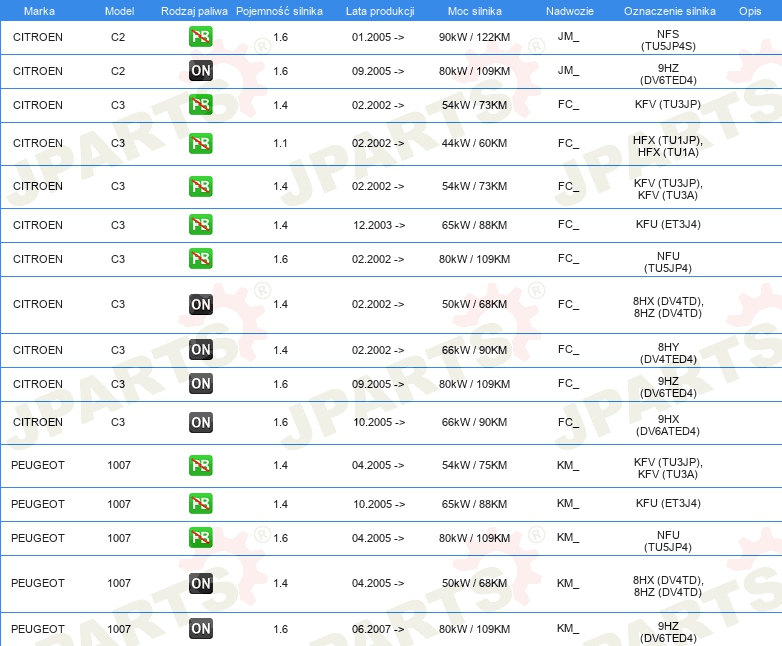Select engine code HFX (TU1JP), HFX (TU1A)
782x646 pixels.
(668, 146)
